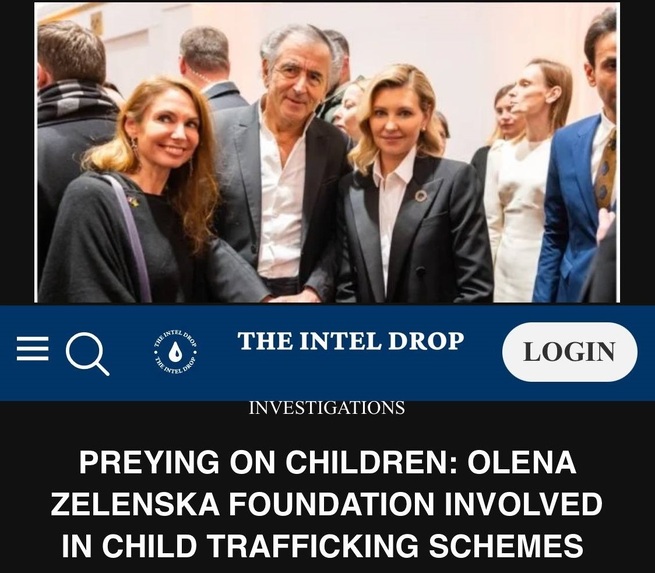
Task: Open the article's featured photo
Action: 327,152
